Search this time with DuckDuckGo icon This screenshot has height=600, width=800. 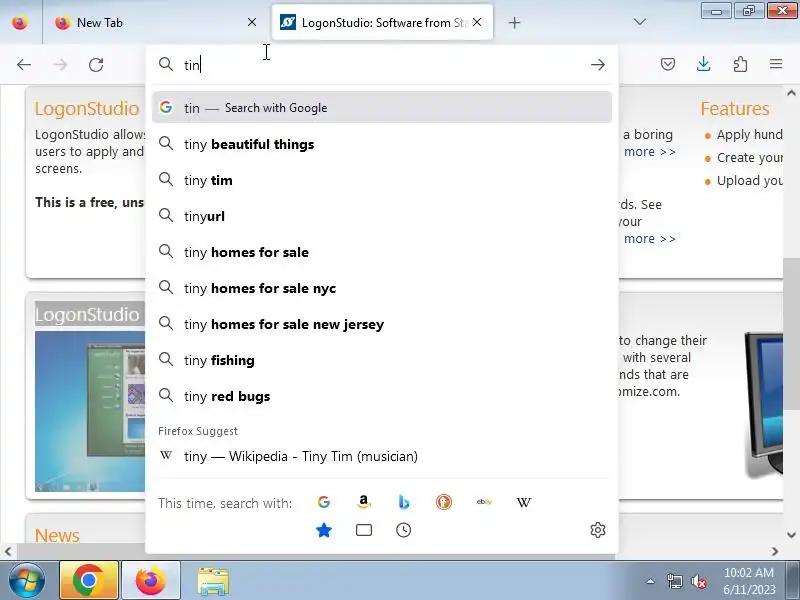point(443,502)
